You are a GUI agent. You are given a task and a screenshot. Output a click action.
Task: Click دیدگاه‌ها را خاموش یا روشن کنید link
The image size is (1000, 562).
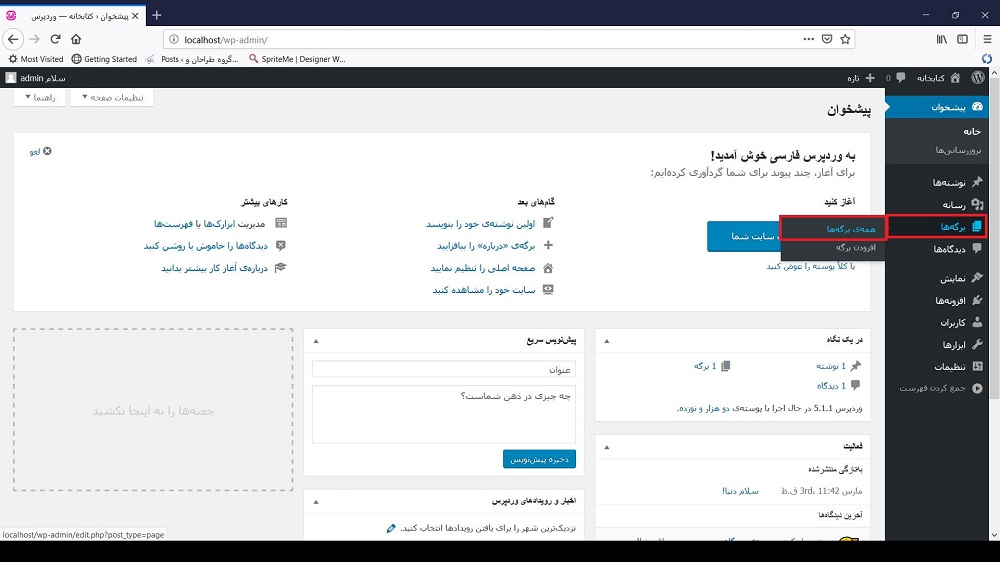[x=205, y=246]
